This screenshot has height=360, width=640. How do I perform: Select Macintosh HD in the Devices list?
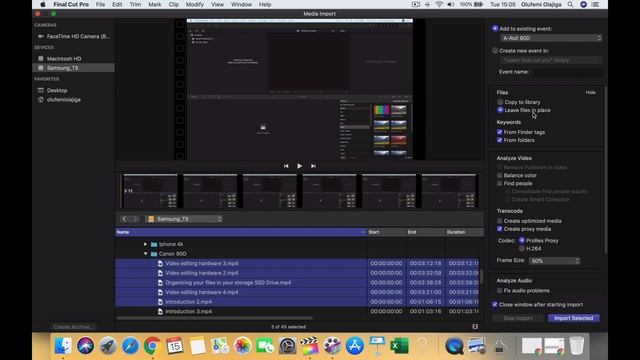pos(64,59)
